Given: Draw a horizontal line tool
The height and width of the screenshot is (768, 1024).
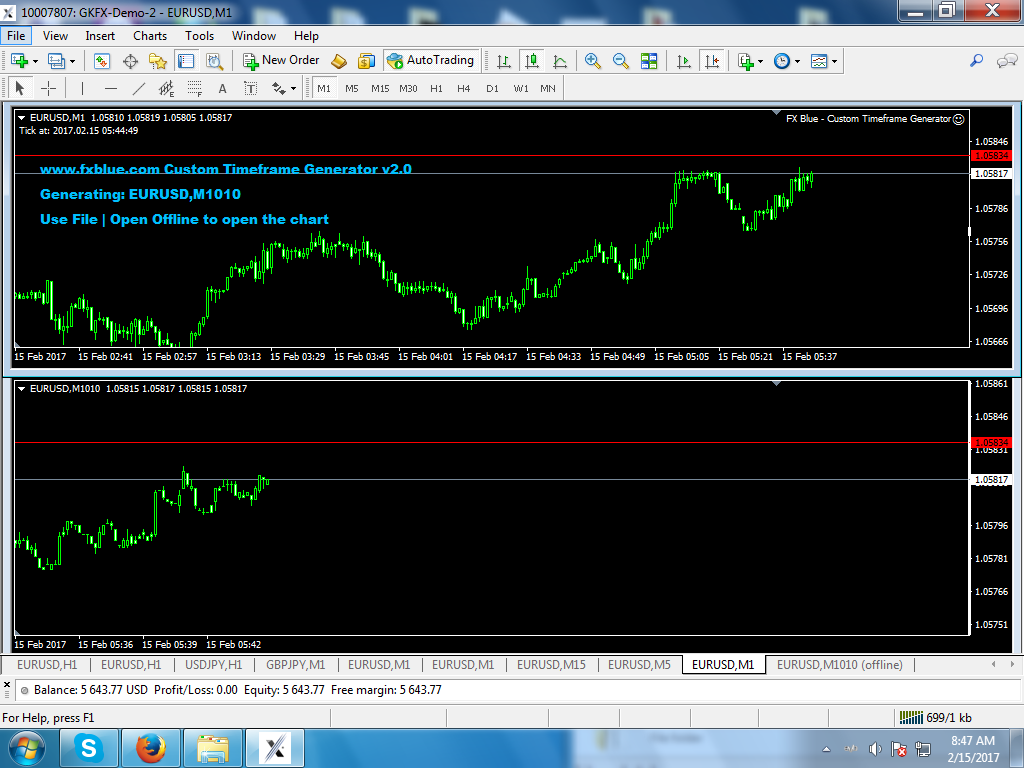Looking at the screenshot, I should coord(111,88).
